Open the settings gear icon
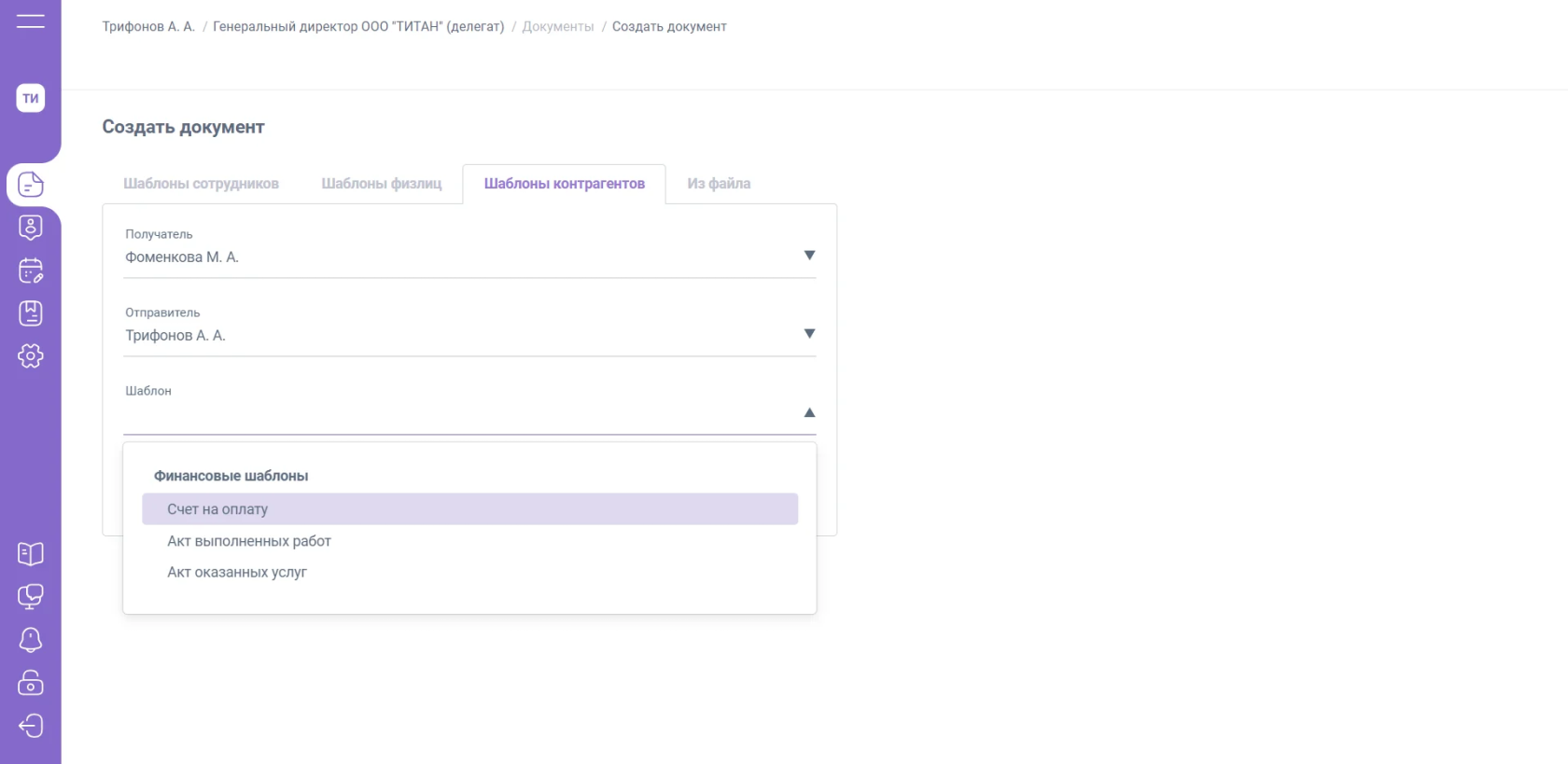1568x764 pixels. [31, 355]
